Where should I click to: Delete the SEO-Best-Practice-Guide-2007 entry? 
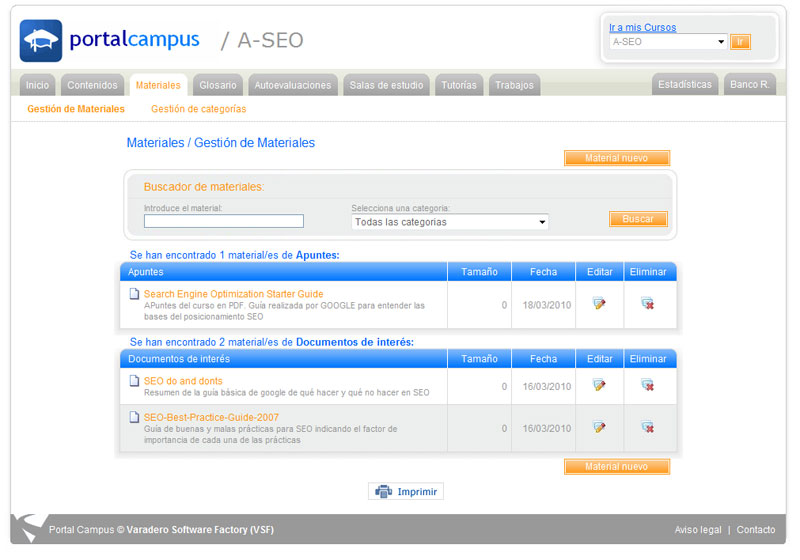tap(647, 428)
